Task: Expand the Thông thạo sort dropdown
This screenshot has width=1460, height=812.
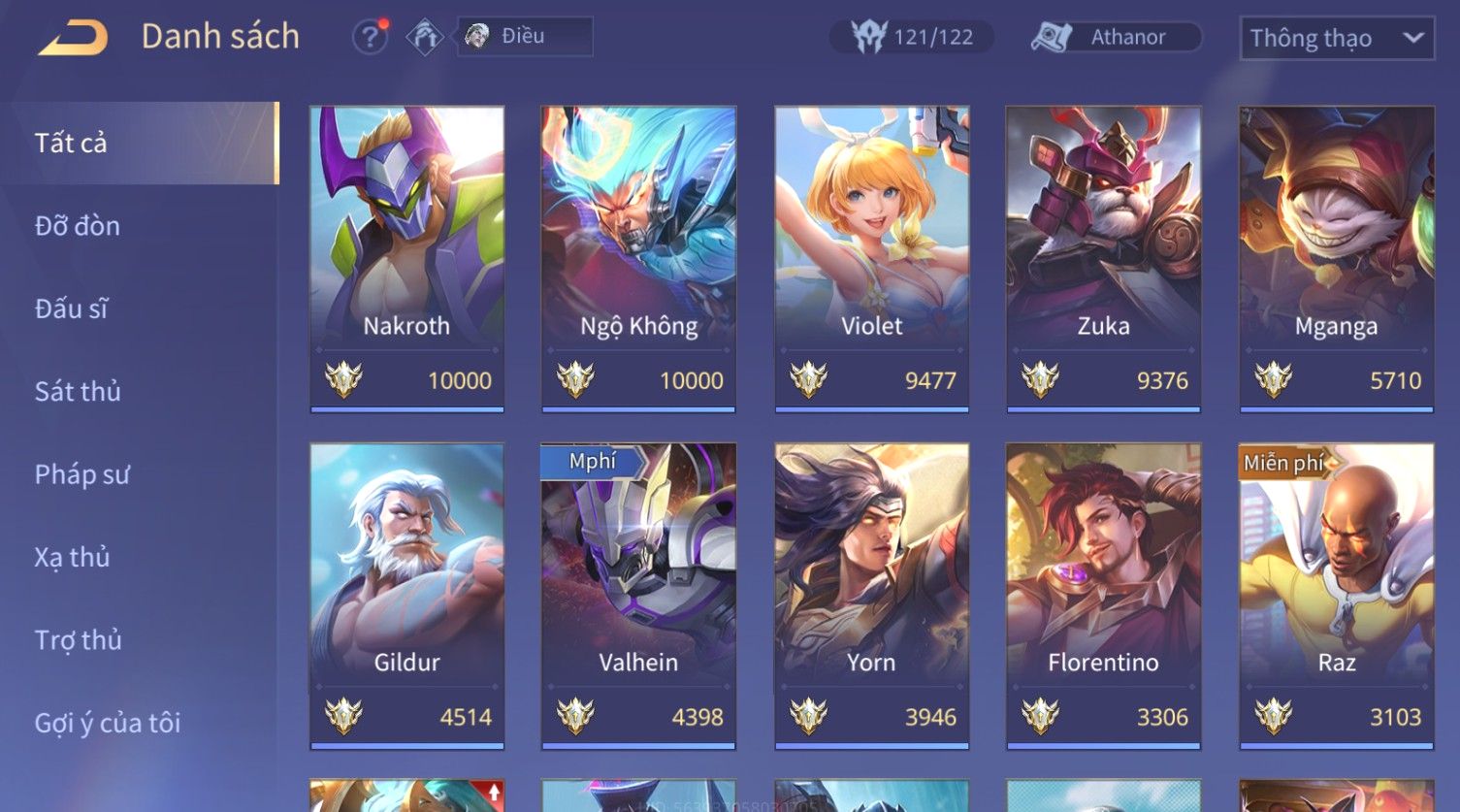Action: click(1337, 38)
